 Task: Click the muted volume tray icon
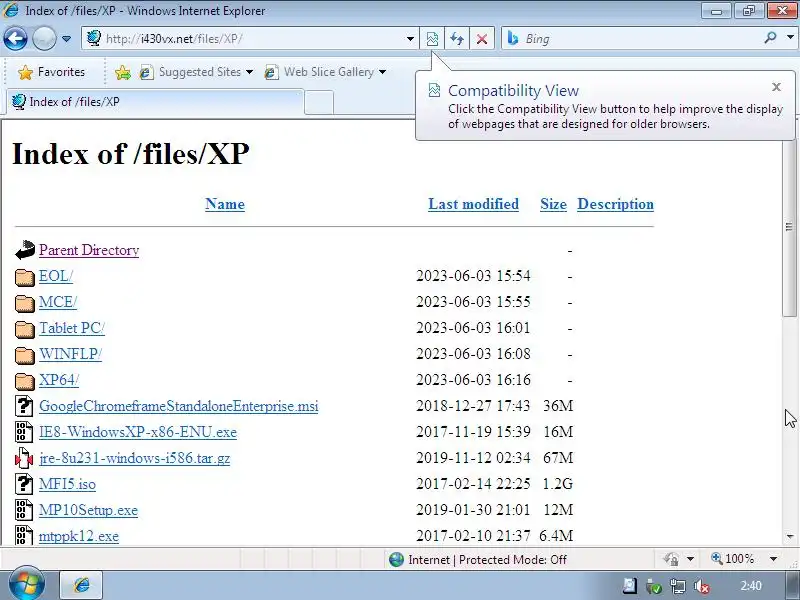[x=702, y=586]
